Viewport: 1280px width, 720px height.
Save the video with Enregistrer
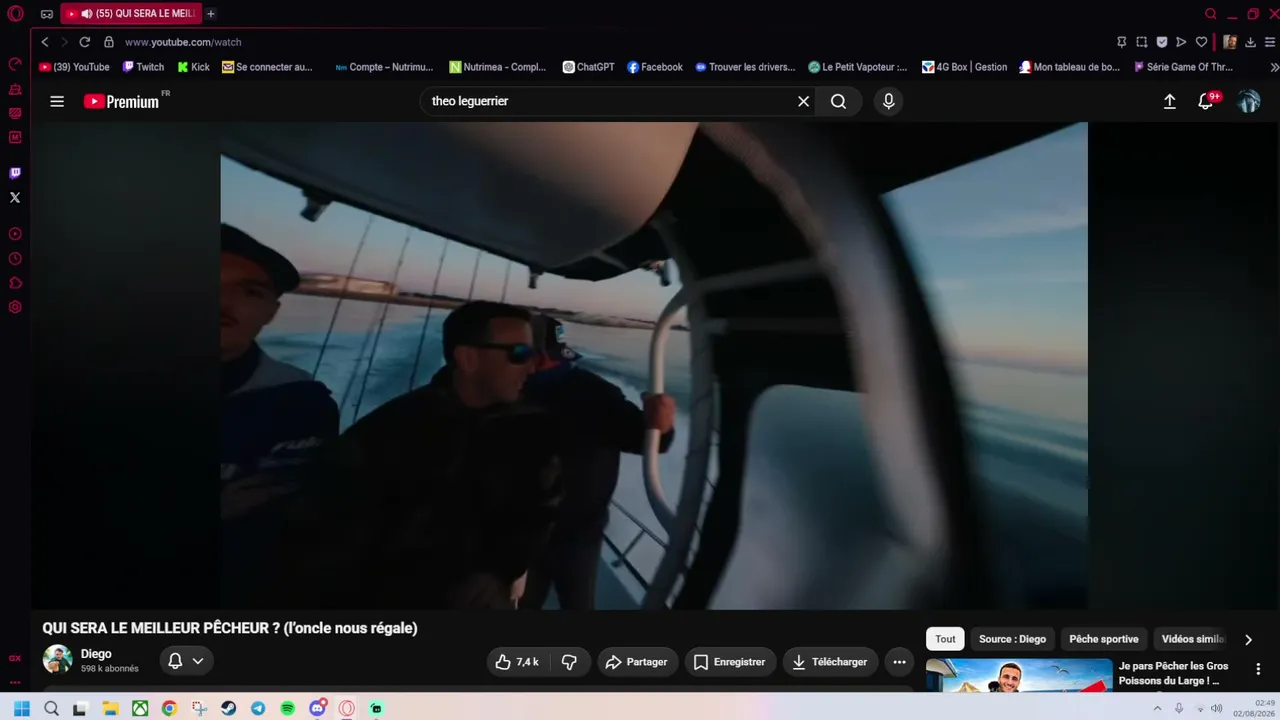[730, 662]
